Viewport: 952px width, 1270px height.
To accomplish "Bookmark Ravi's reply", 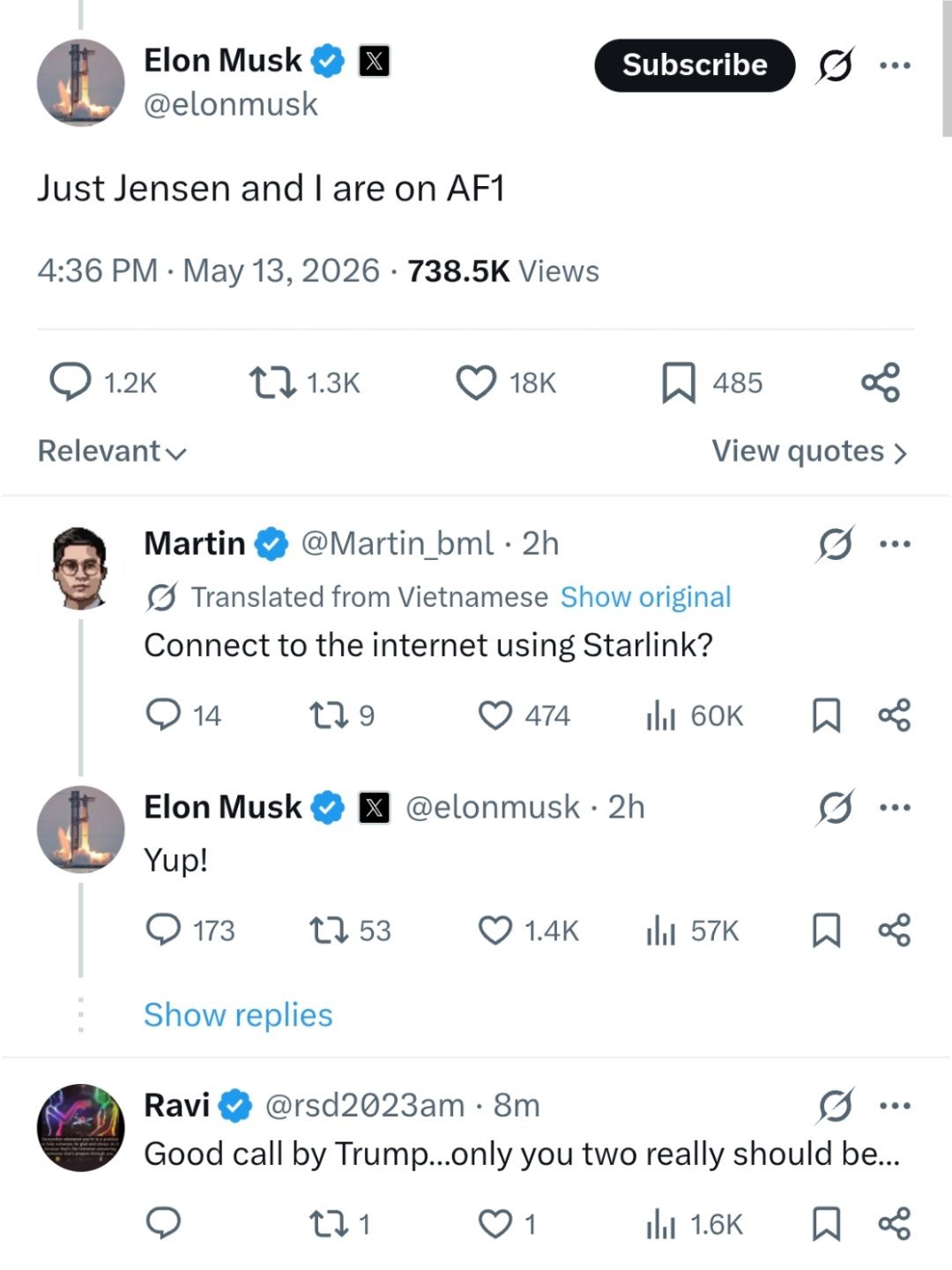I will pyautogui.click(x=826, y=1224).
